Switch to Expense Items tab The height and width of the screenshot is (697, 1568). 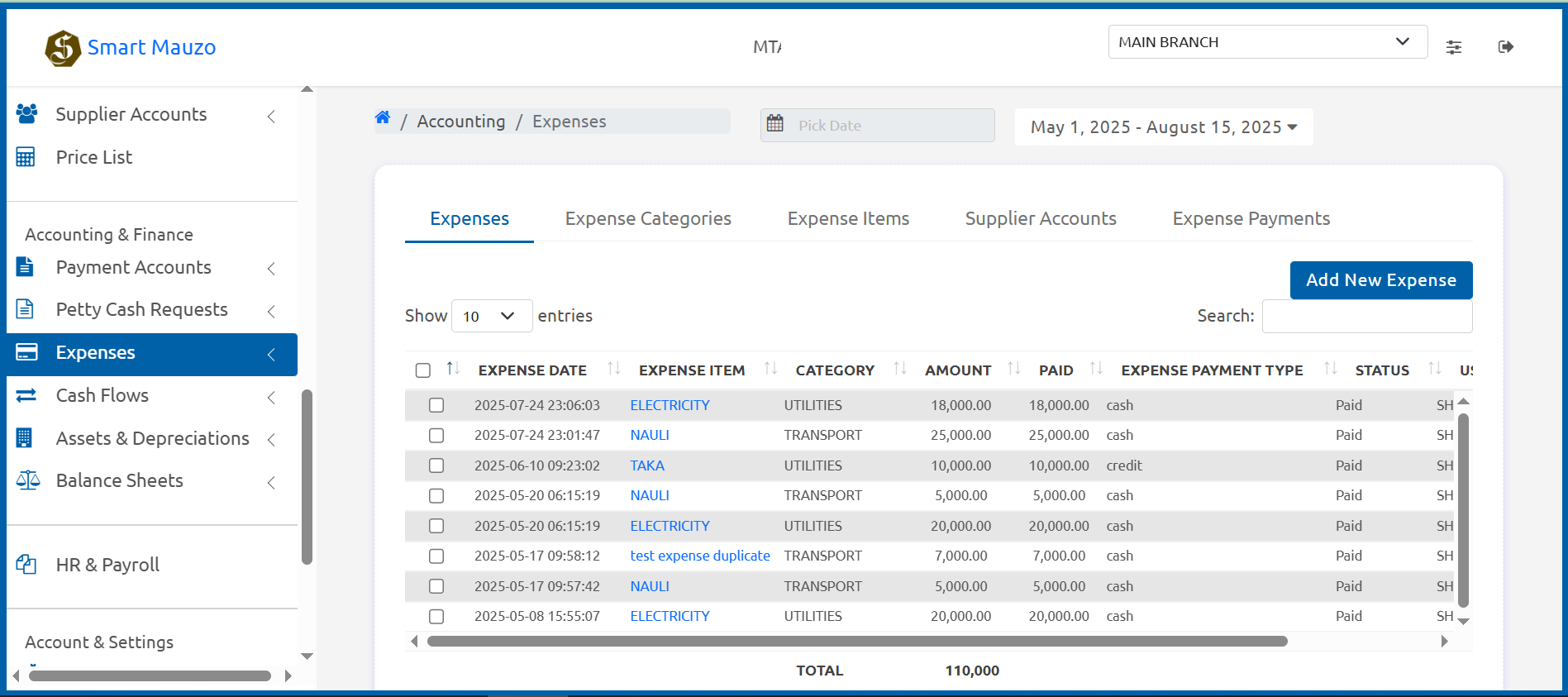tap(848, 218)
